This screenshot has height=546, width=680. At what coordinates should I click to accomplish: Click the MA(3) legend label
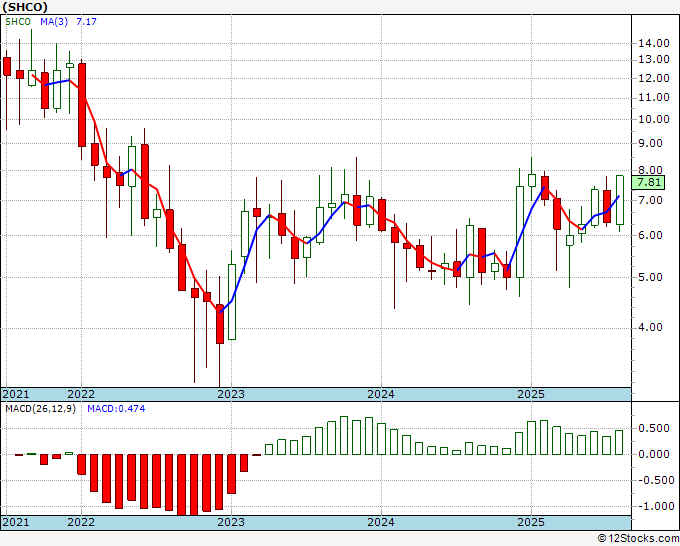click(x=54, y=22)
